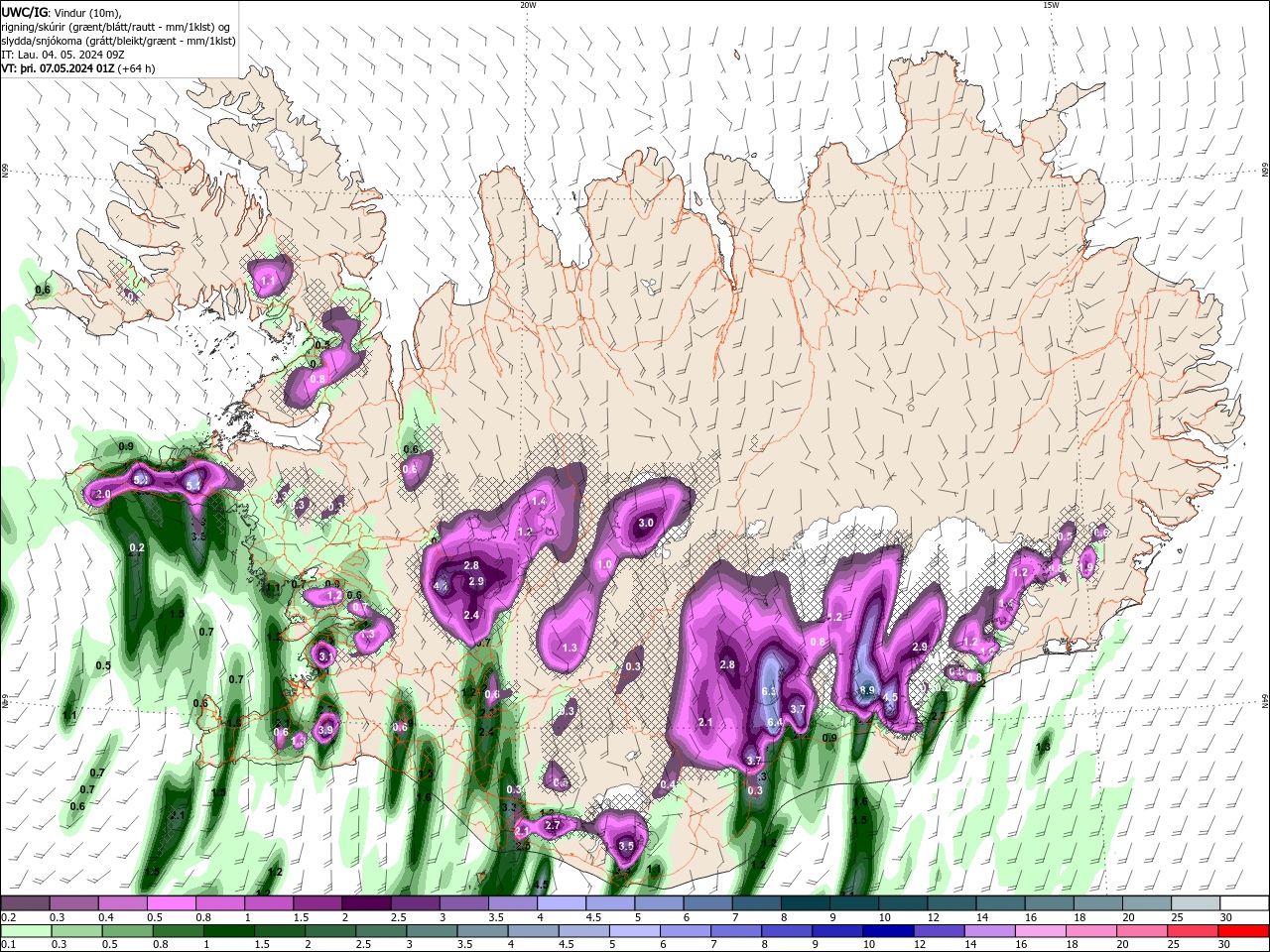Click the '4.5' value near the bottom edge
This screenshot has width=1270, height=952.
541,884
